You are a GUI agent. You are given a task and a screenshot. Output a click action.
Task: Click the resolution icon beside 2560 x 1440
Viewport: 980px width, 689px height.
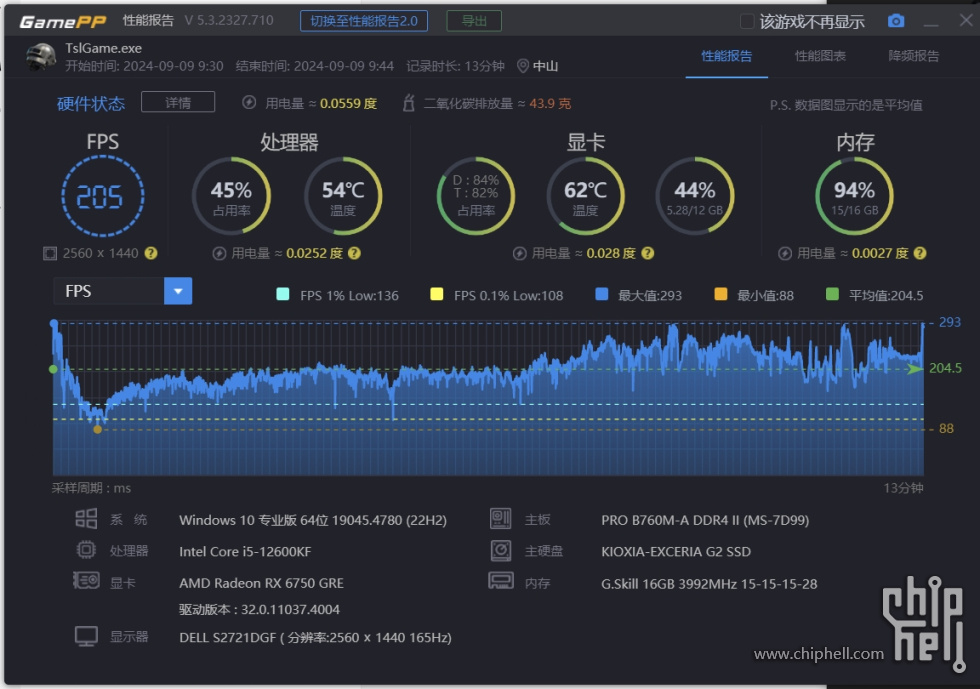tap(49, 253)
